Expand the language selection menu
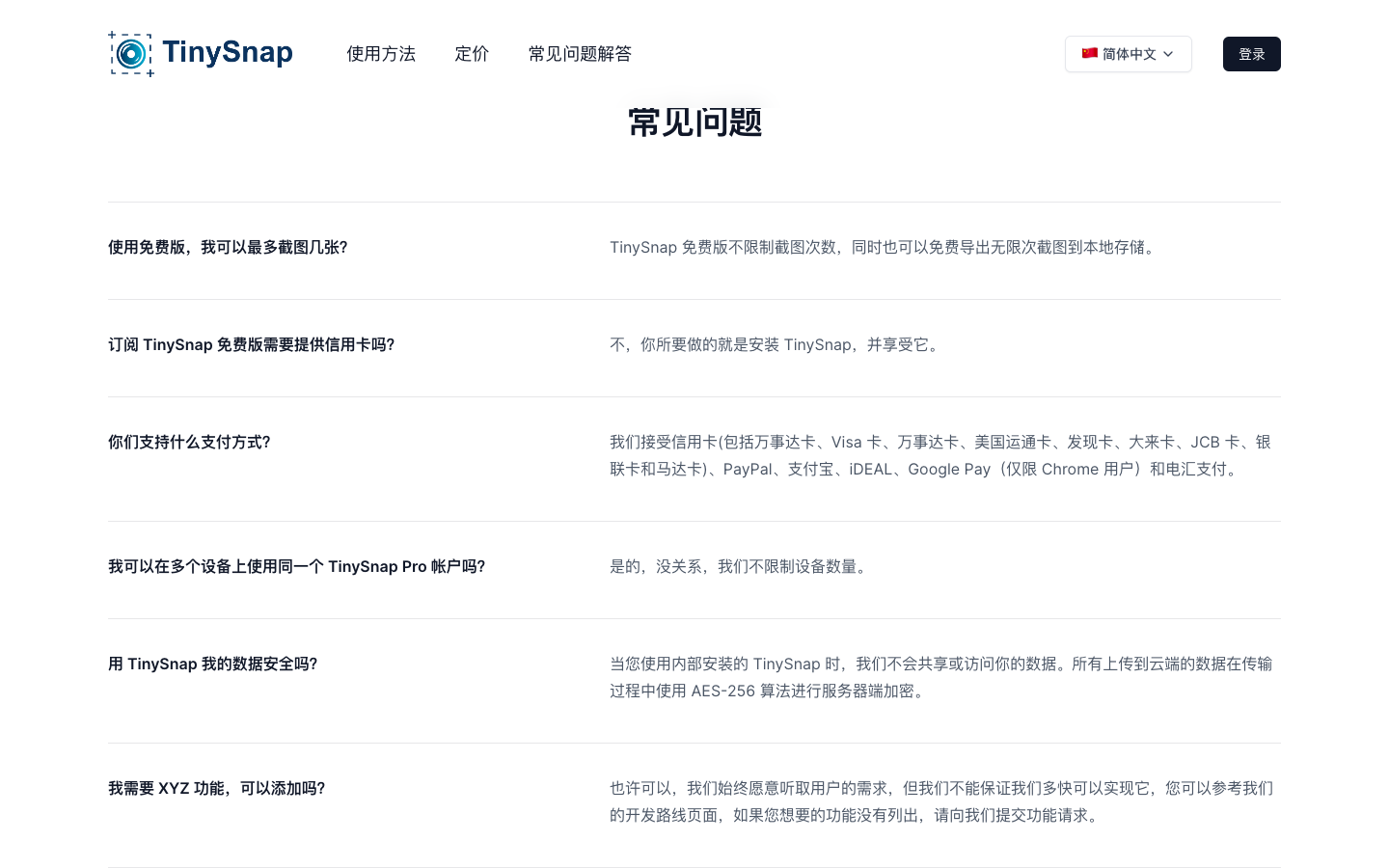This screenshot has height=868, width=1389. pyautogui.click(x=1129, y=54)
